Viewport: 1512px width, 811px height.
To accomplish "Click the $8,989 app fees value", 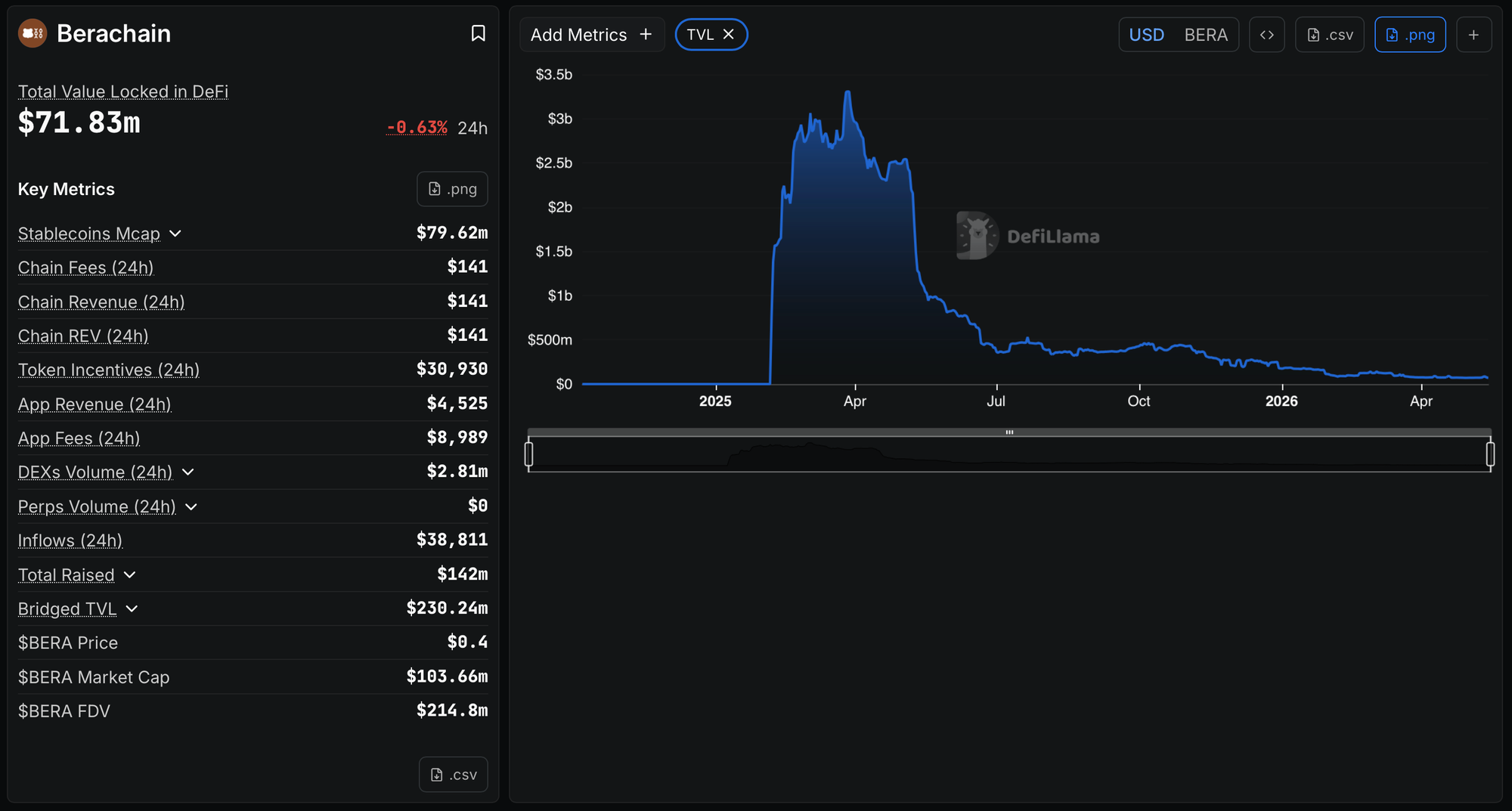I will coord(457,438).
